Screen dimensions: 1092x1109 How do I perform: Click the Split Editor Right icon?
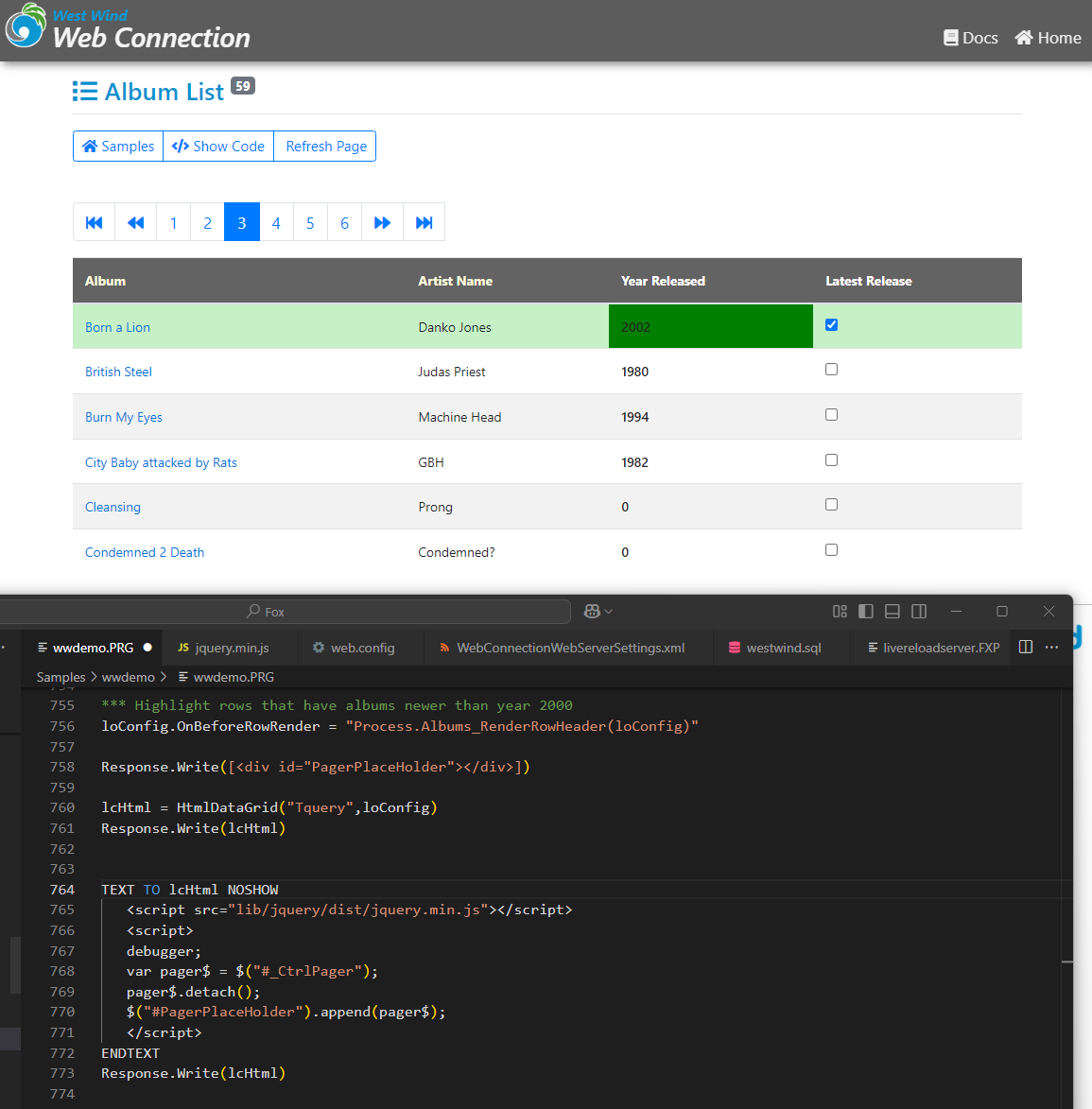(1026, 647)
